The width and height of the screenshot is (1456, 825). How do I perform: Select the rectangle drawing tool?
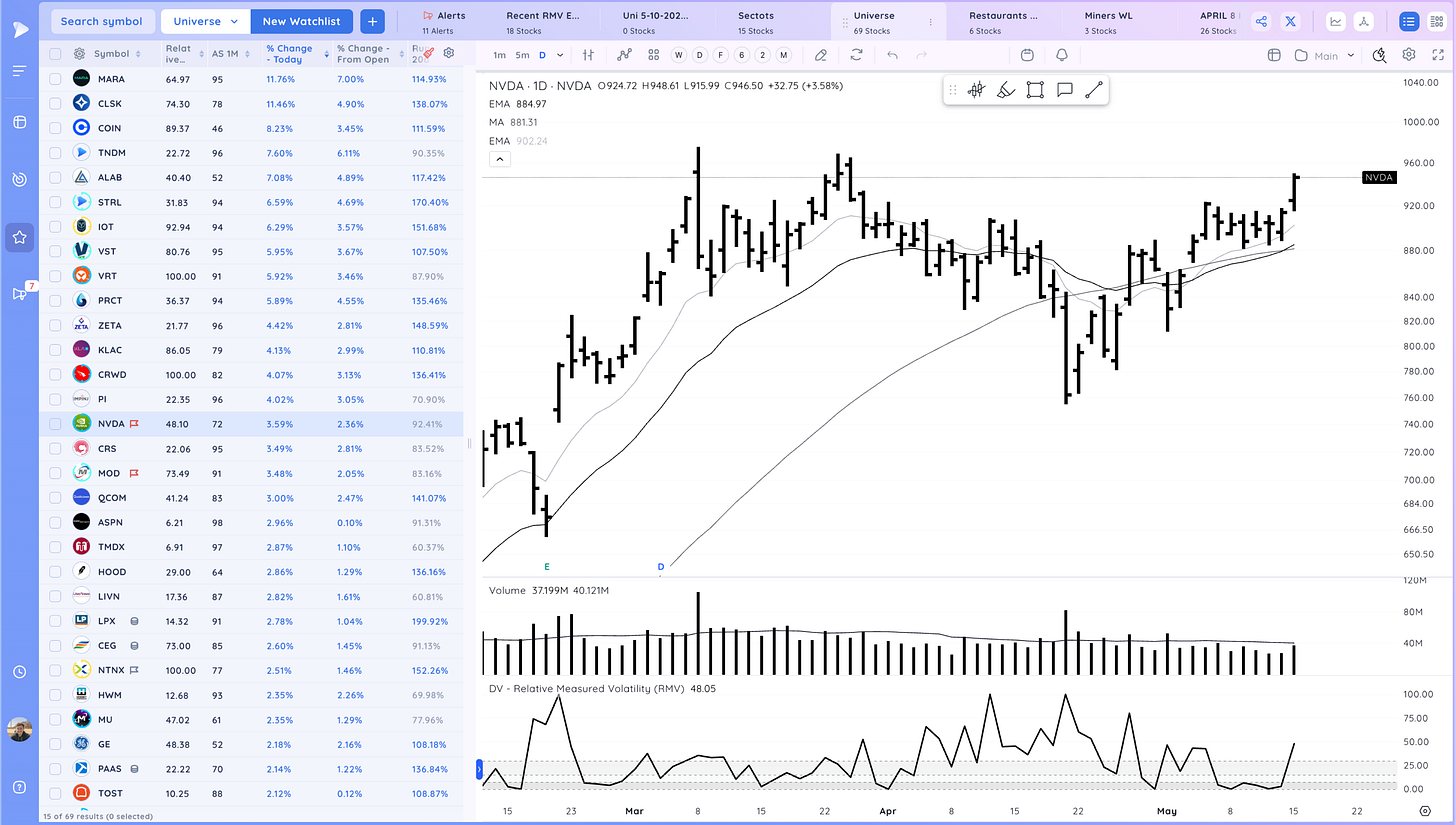pyautogui.click(x=1035, y=90)
